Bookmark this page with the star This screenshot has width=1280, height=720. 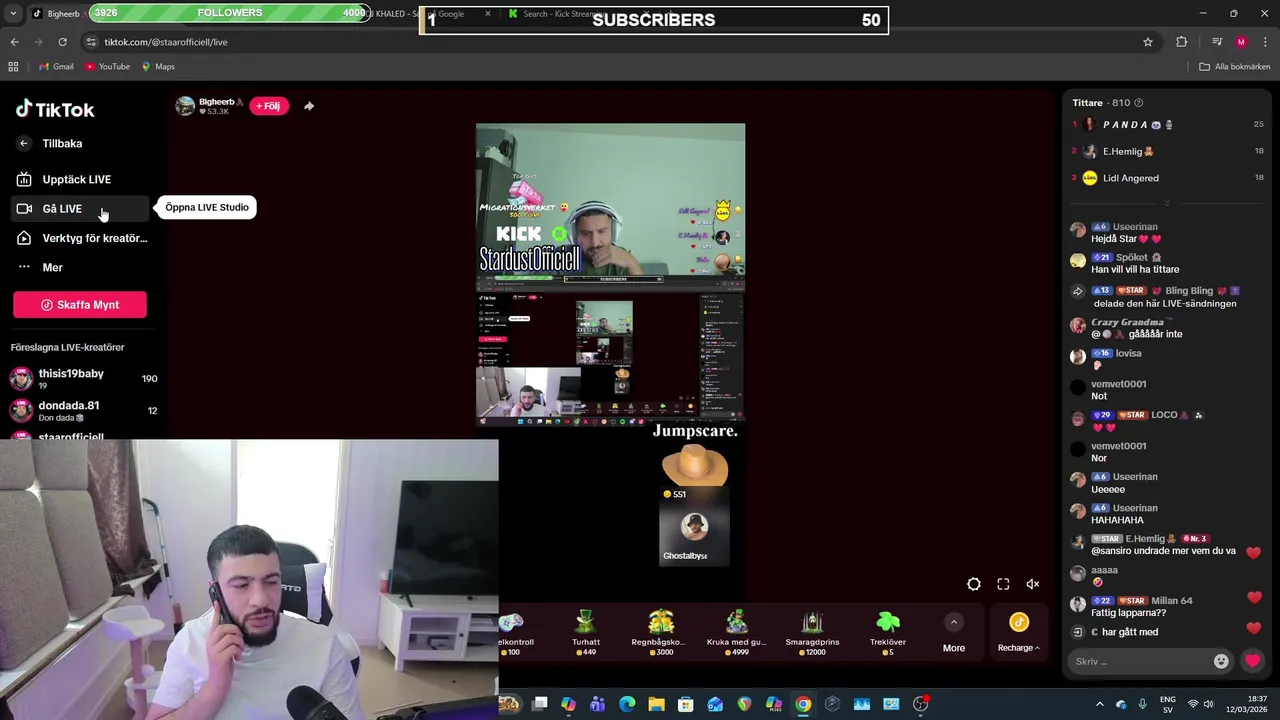pos(1148,42)
